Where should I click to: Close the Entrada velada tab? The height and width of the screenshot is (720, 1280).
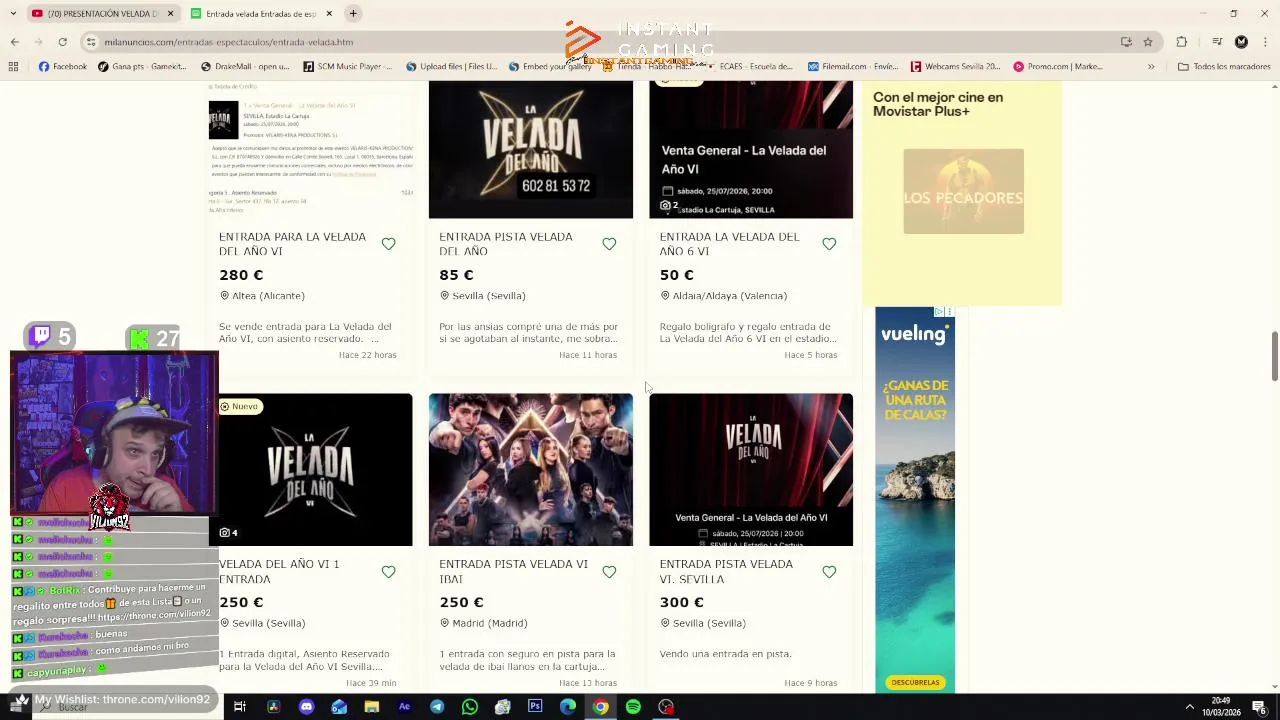pos(329,13)
